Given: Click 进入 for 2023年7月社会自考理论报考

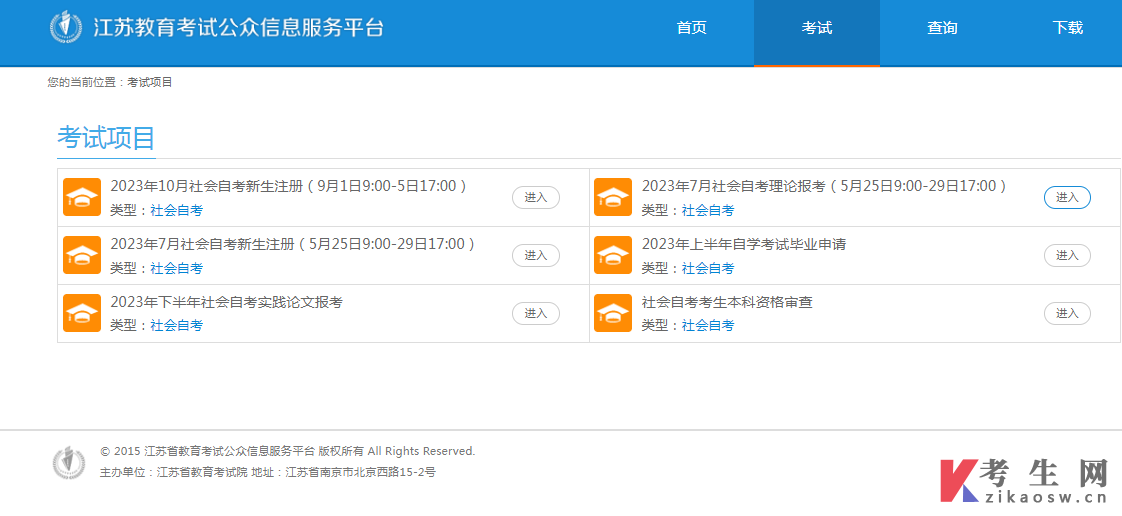Looking at the screenshot, I should point(1067,198).
